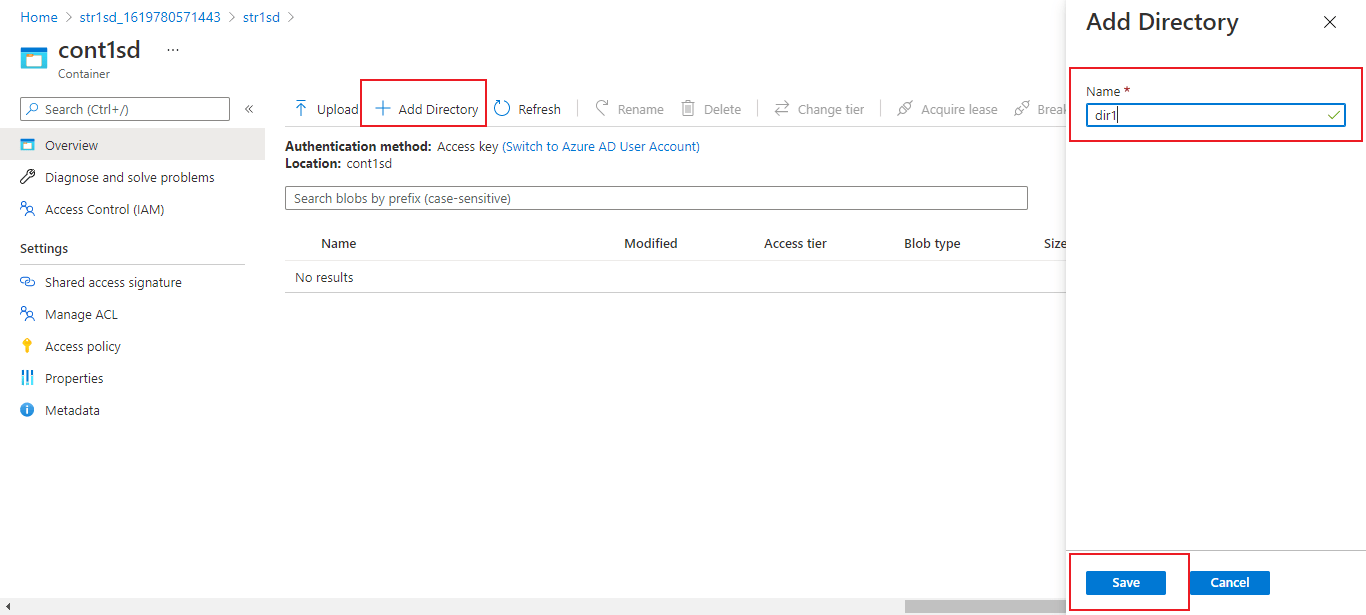The height and width of the screenshot is (615, 1366).
Task: Click the Acquire lease icon
Action: point(906,108)
